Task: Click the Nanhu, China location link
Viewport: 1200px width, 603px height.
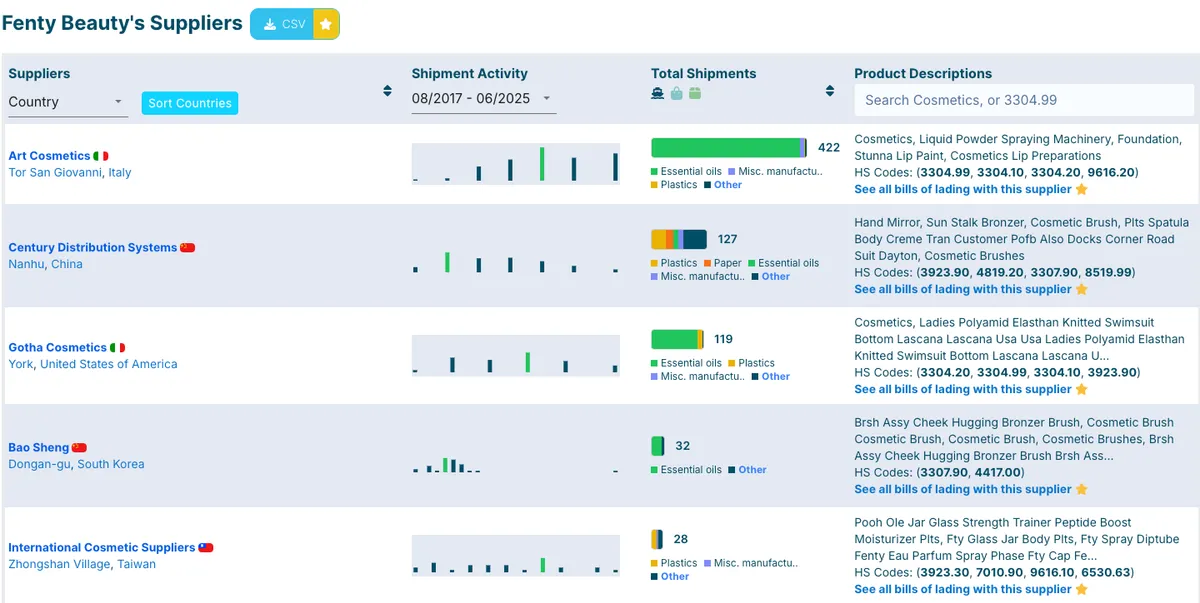Action: [45, 264]
